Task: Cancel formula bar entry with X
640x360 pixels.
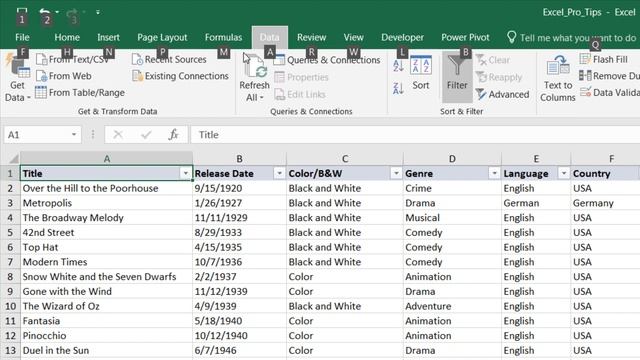Action: pyautogui.click(x=118, y=135)
